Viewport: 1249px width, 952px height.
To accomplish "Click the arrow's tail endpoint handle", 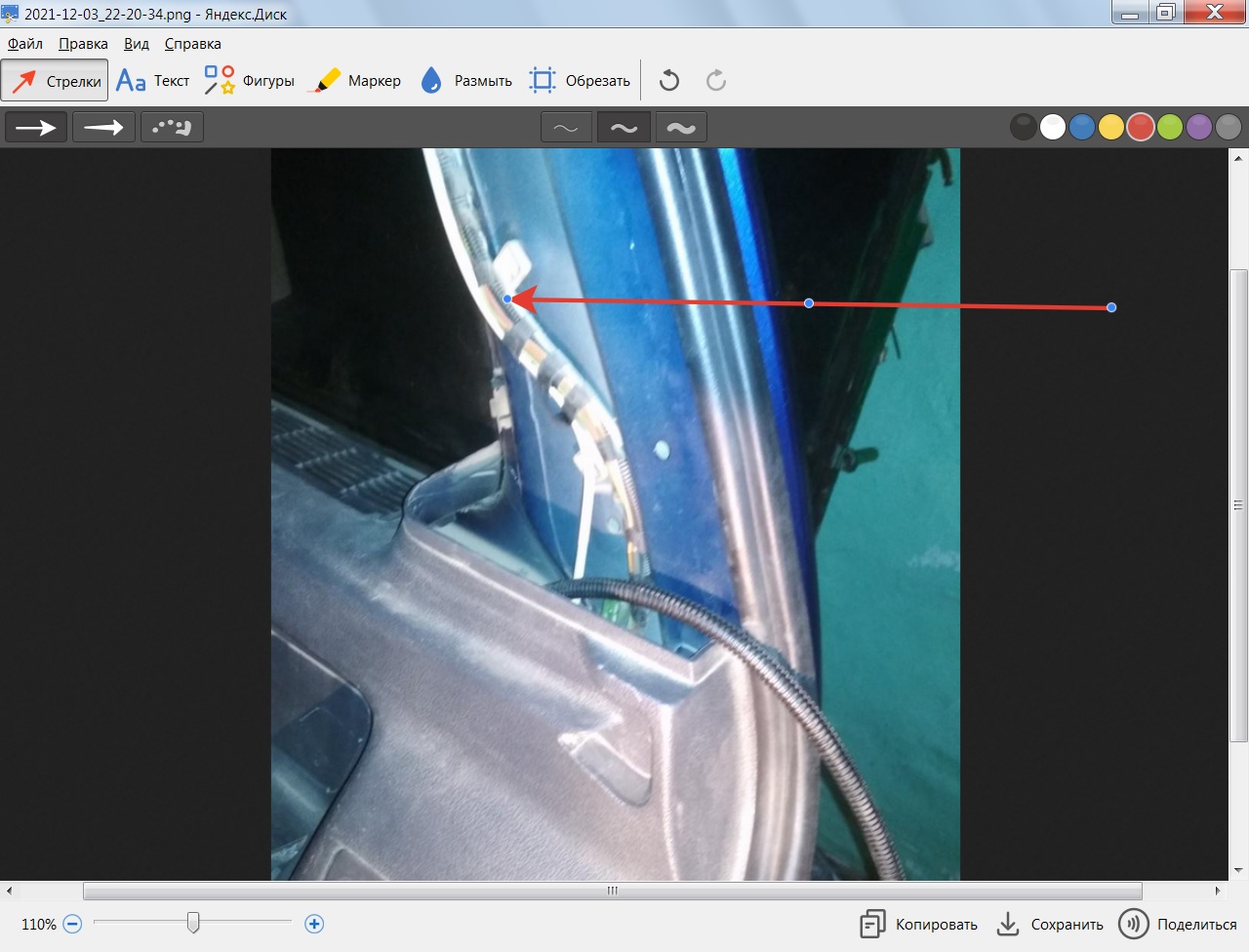I will click(1111, 307).
